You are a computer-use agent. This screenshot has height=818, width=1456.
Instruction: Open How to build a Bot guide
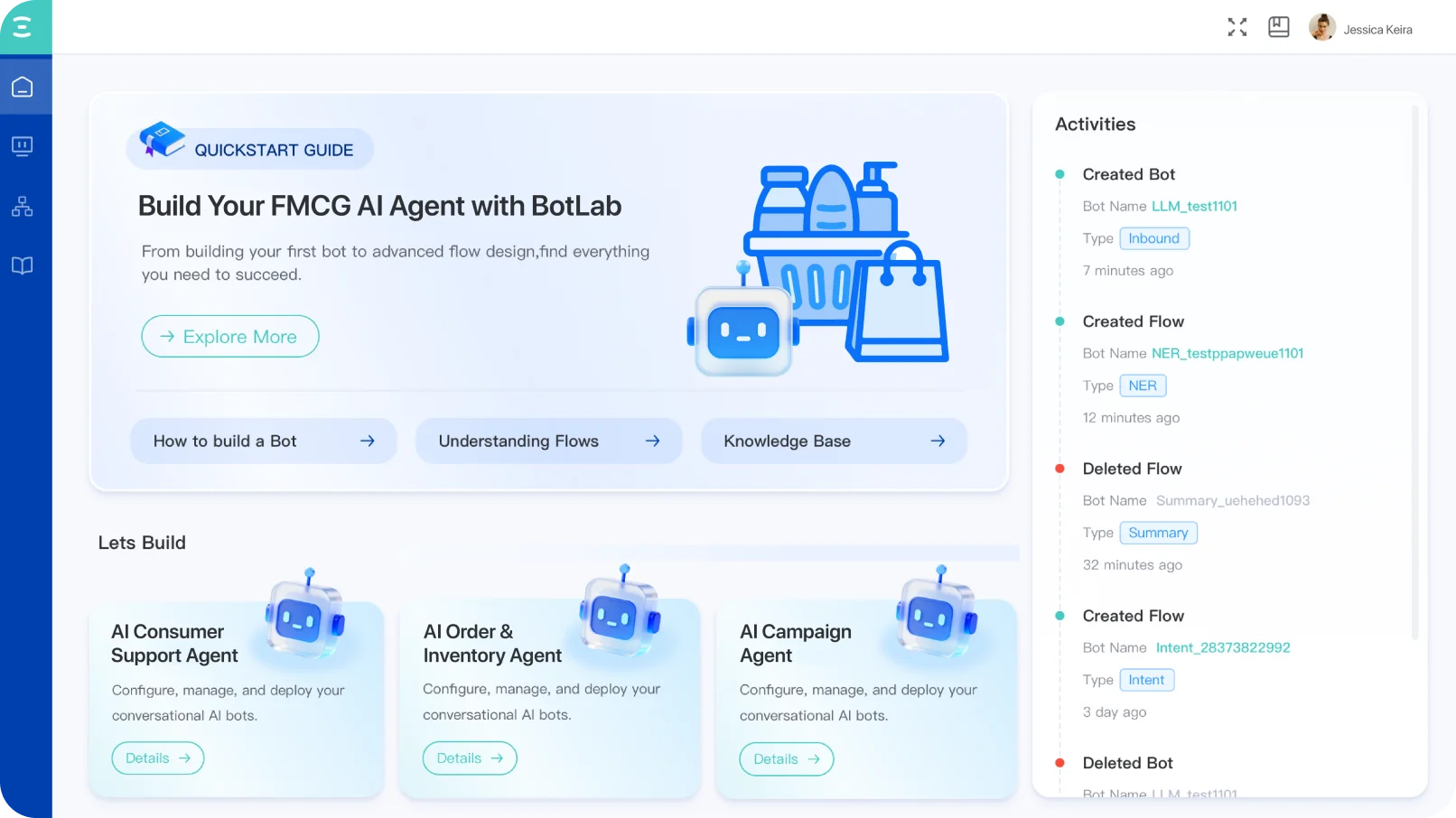tap(263, 441)
